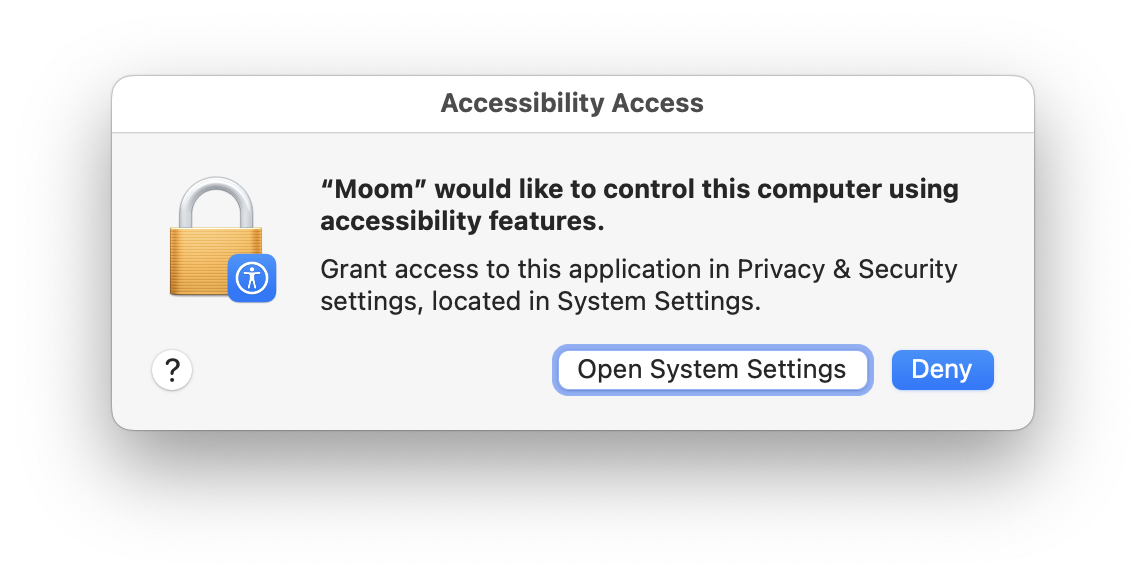The width and height of the screenshot is (1146, 578).
Task: Open the help panel via the question mark
Action: pyautogui.click(x=172, y=369)
